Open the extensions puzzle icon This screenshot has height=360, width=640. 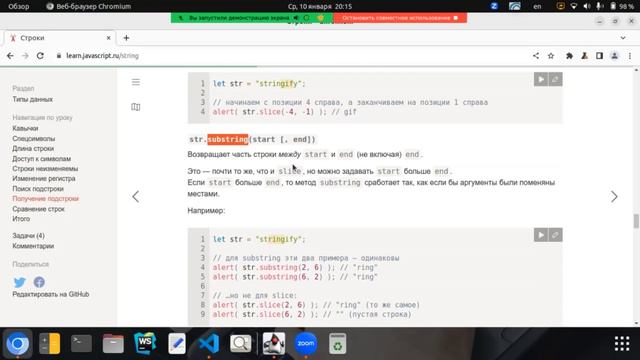[569, 56]
